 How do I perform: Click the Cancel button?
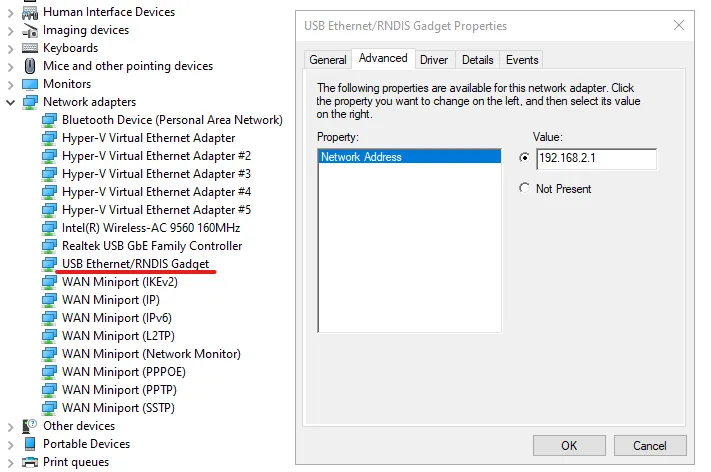pyautogui.click(x=649, y=446)
